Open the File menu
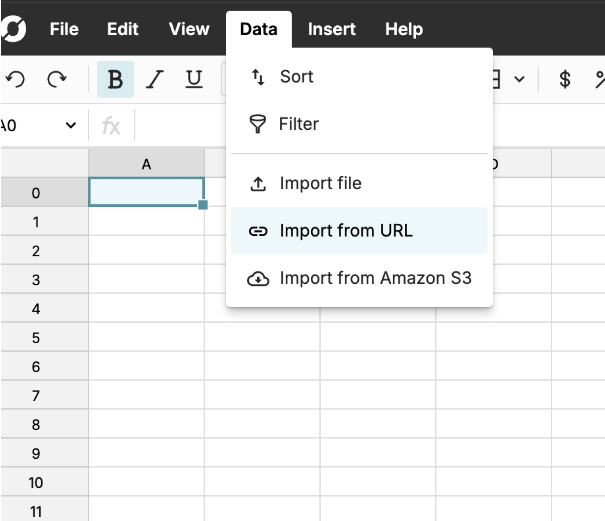This screenshot has height=521, width=605. [x=64, y=29]
